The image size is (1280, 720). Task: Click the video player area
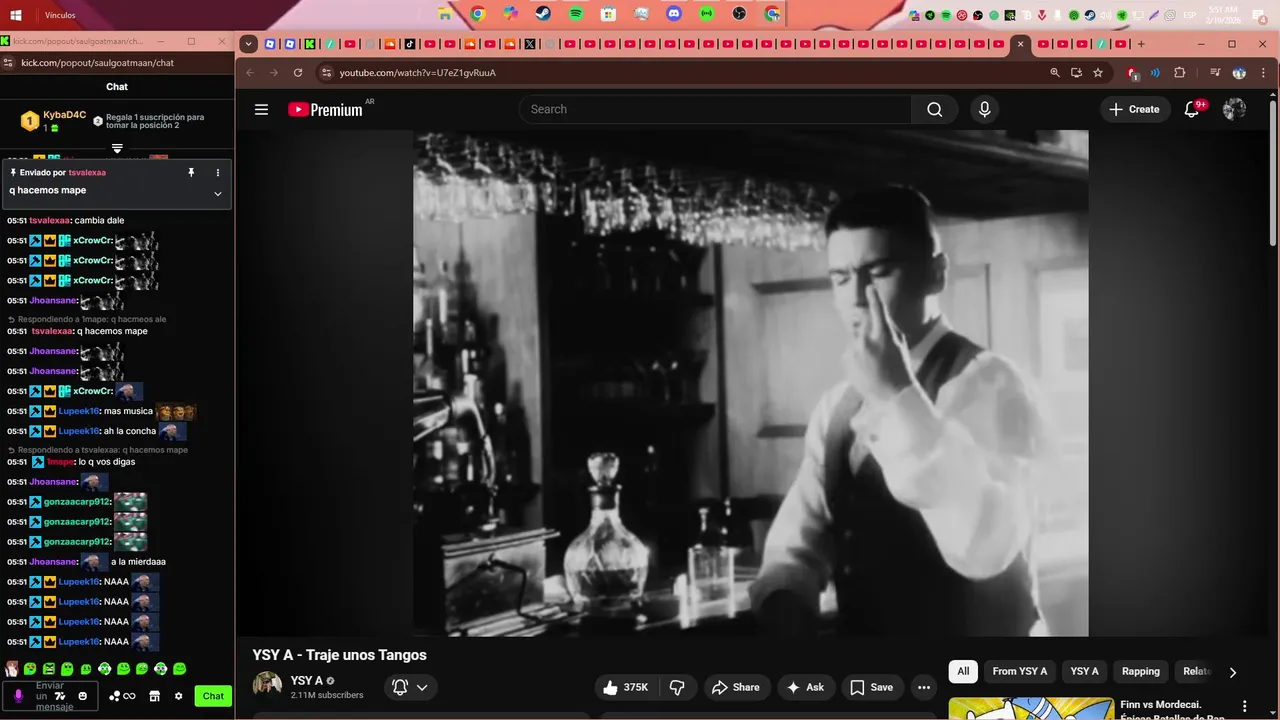(751, 383)
